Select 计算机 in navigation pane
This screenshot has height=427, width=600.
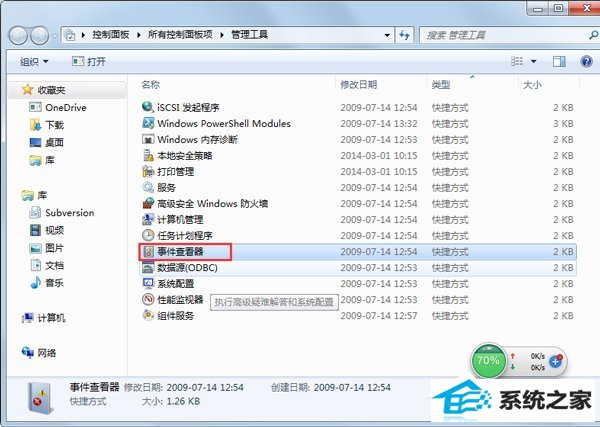[x=44, y=318]
